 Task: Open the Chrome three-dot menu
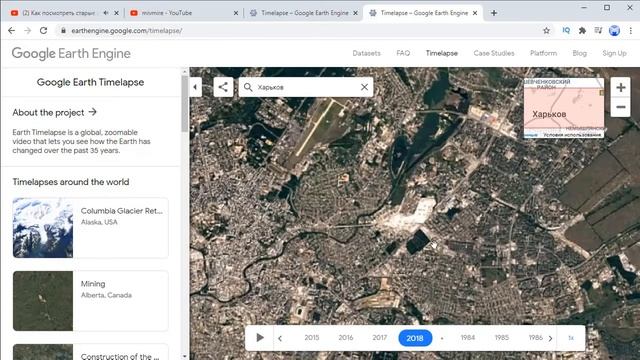tap(631, 31)
